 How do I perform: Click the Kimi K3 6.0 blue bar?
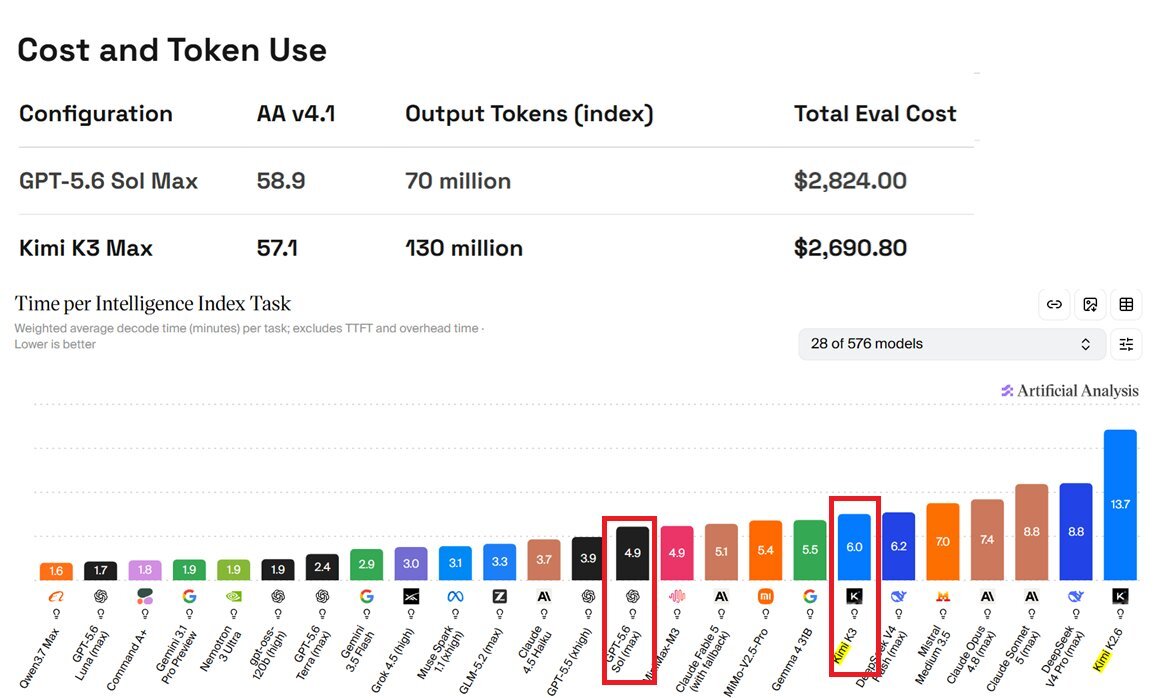[854, 547]
